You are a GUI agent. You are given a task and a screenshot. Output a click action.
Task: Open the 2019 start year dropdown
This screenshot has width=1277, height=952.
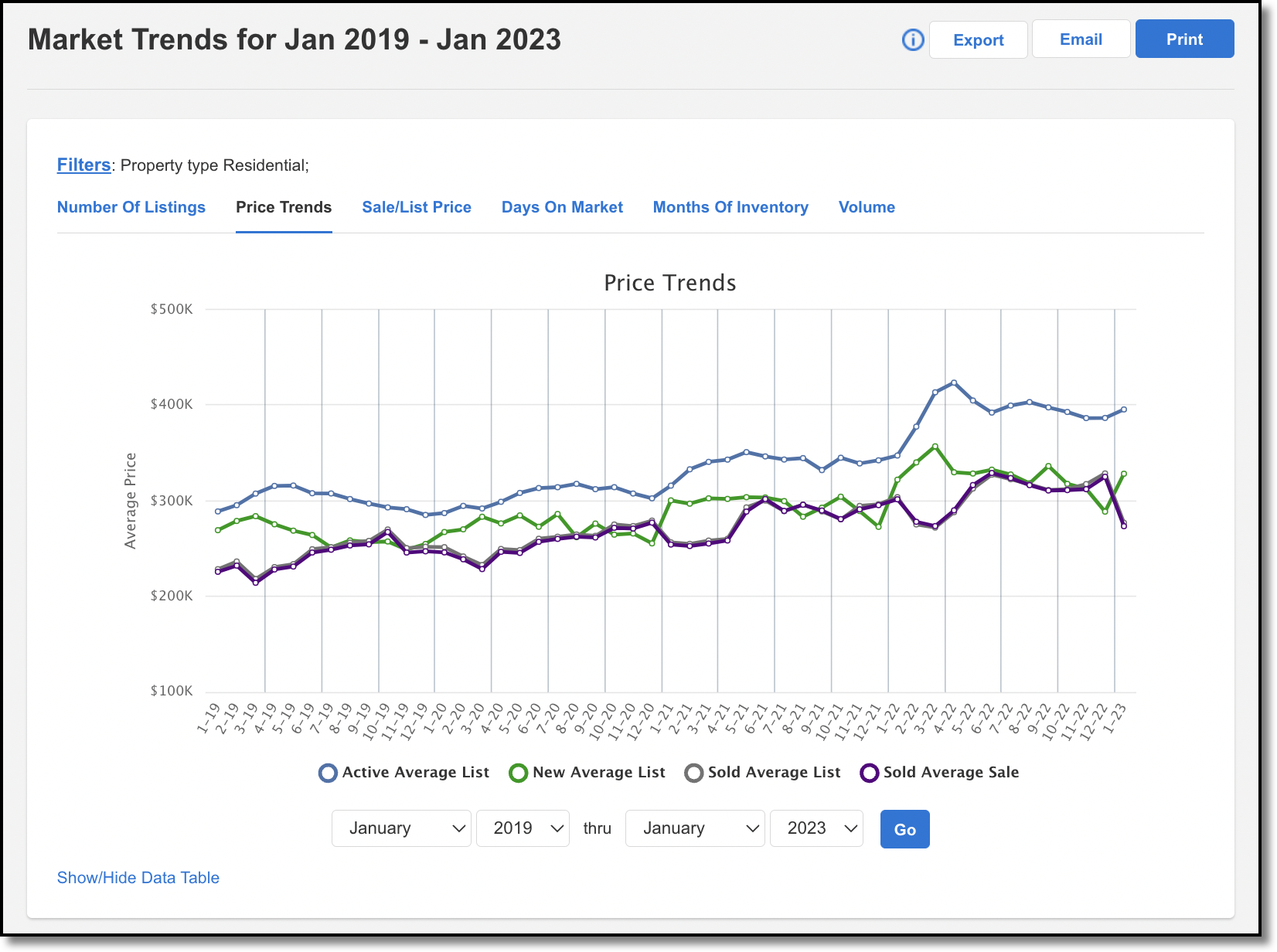tap(523, 828)
